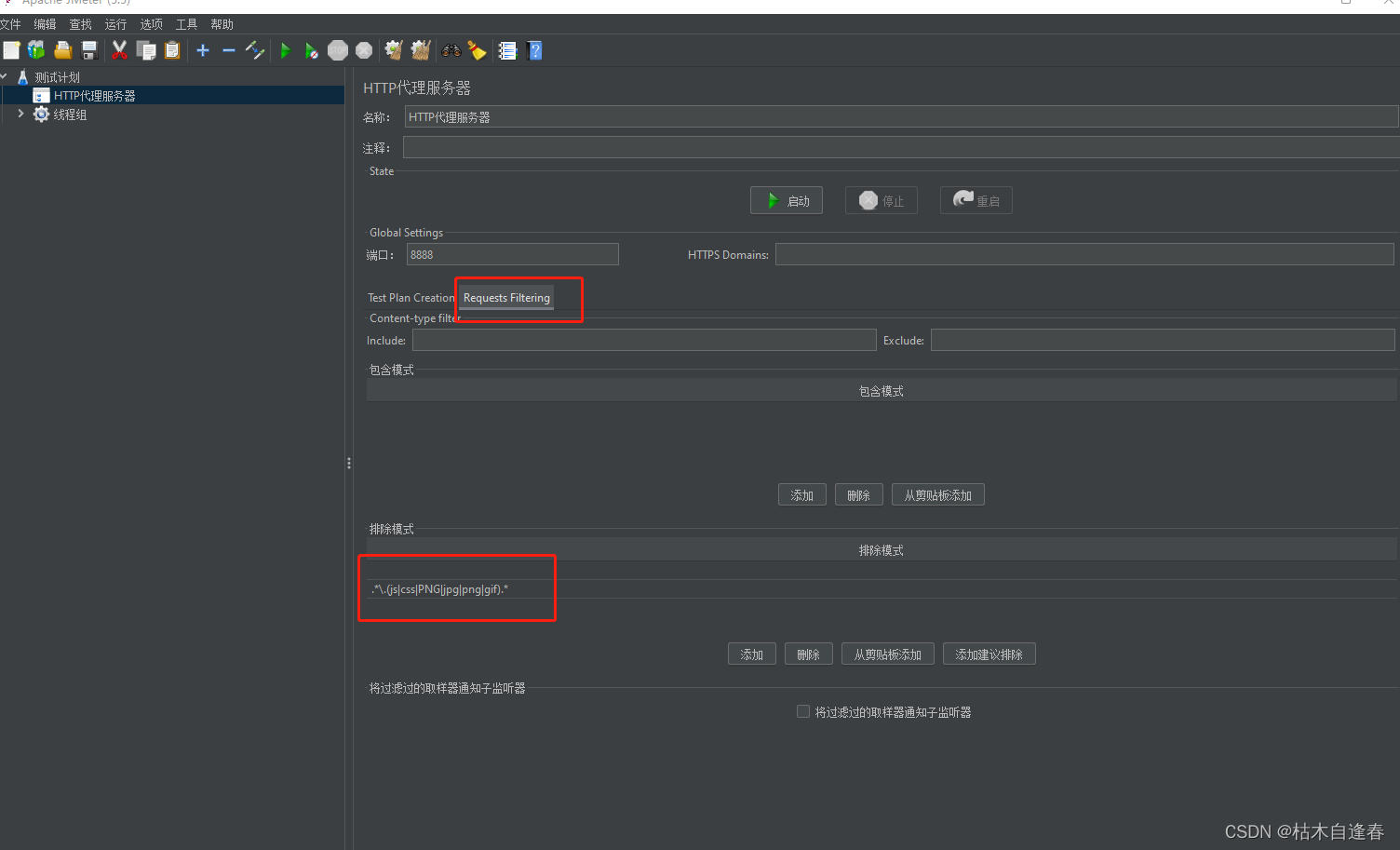Click the 停止 stop proxy button
The height and width of the screenshot is (850, 1400).
(882, 200)
